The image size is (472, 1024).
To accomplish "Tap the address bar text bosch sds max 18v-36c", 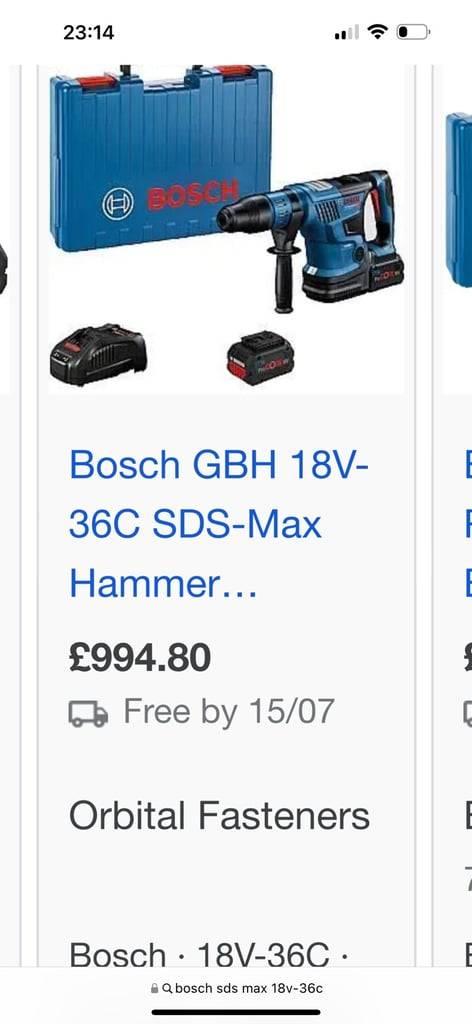I will coord(249,989).
